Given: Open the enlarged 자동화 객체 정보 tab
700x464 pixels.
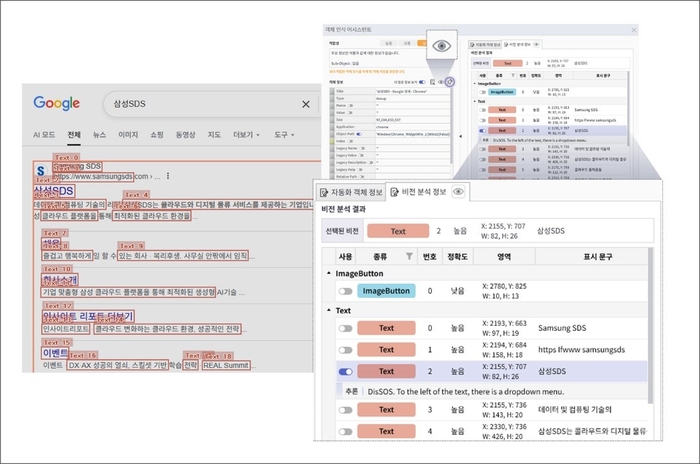Looking at the screenshot, I should 351,192.
